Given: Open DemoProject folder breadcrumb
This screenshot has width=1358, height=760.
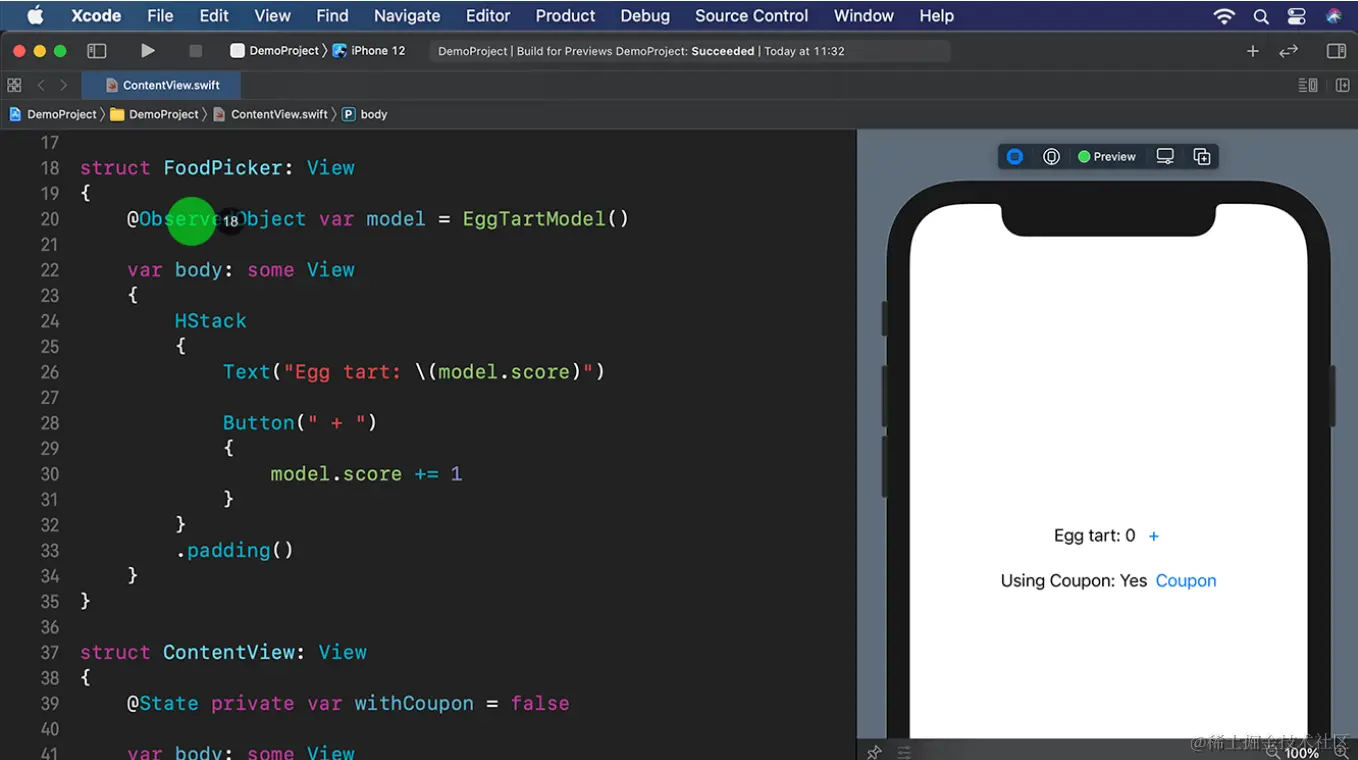Looking at the screenshot, I should (x=155, y=114).
